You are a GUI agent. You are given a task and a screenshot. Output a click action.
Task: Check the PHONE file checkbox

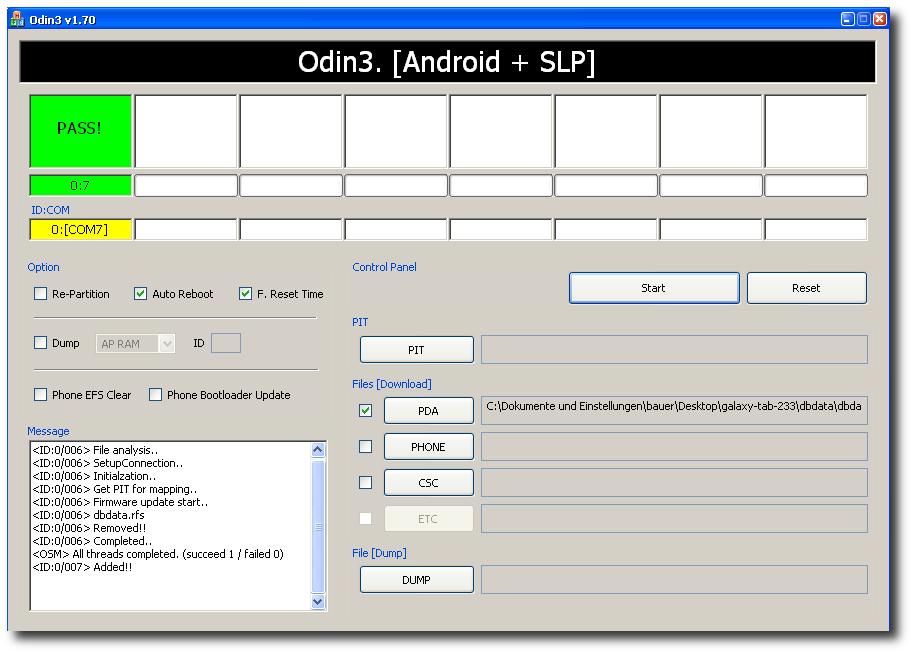pyautogui.click(x=366, y=447)
